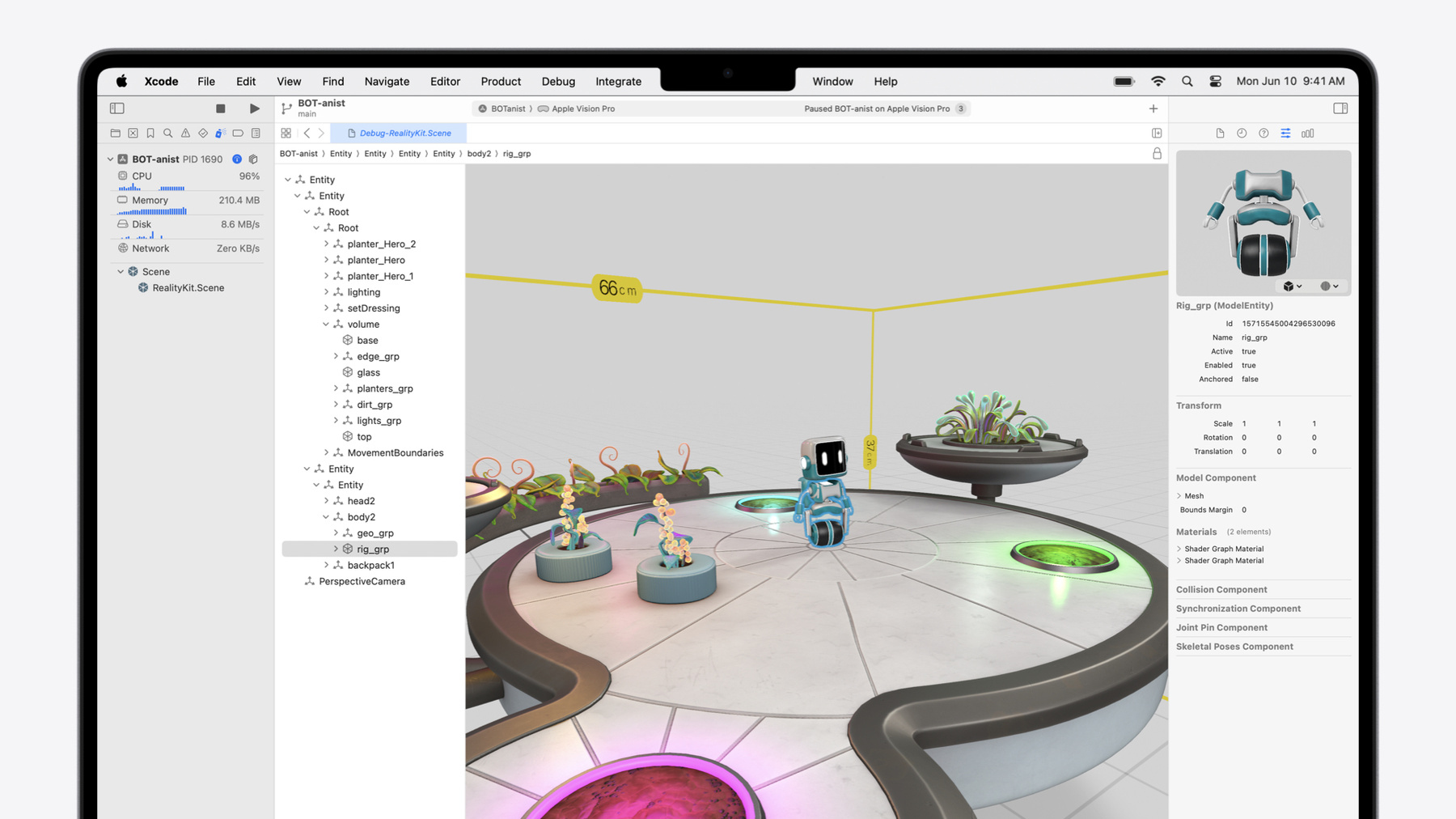Open the cube display mode dropdown
The width and height of the screenshot is (1456, 819).
coord(1293,286)
